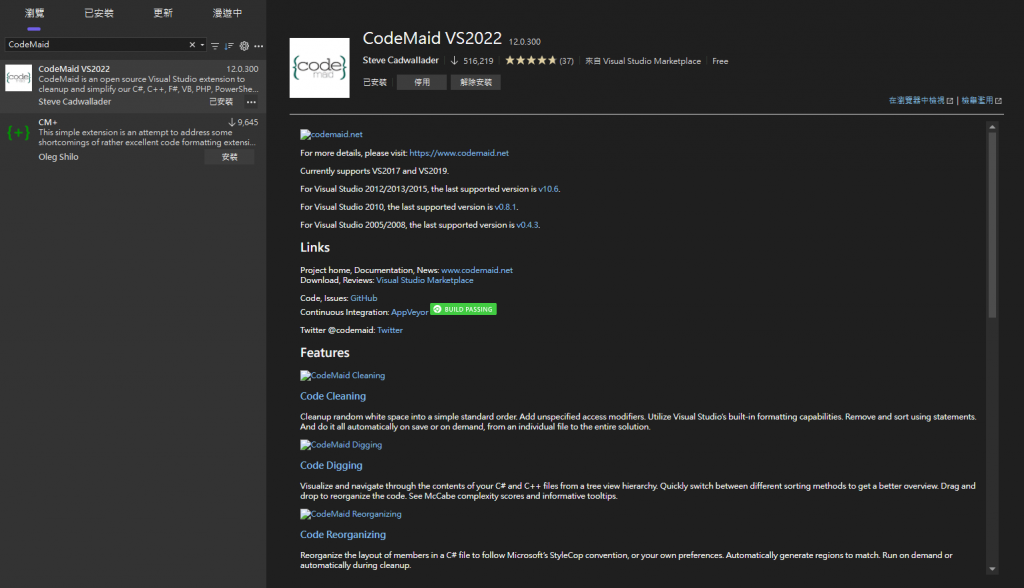Open the sort order icon

pos(229,46)
